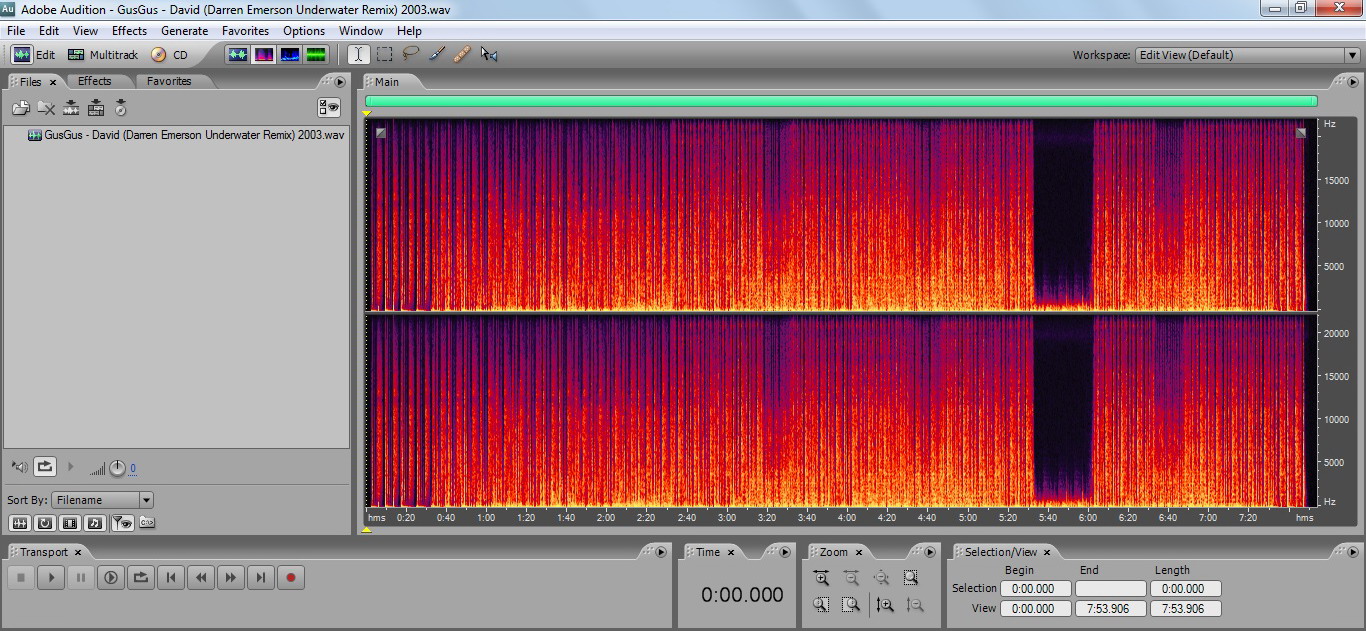Select the Time Selection tool
Screen dimensions: 1366x631
click(x=358, y=55)
